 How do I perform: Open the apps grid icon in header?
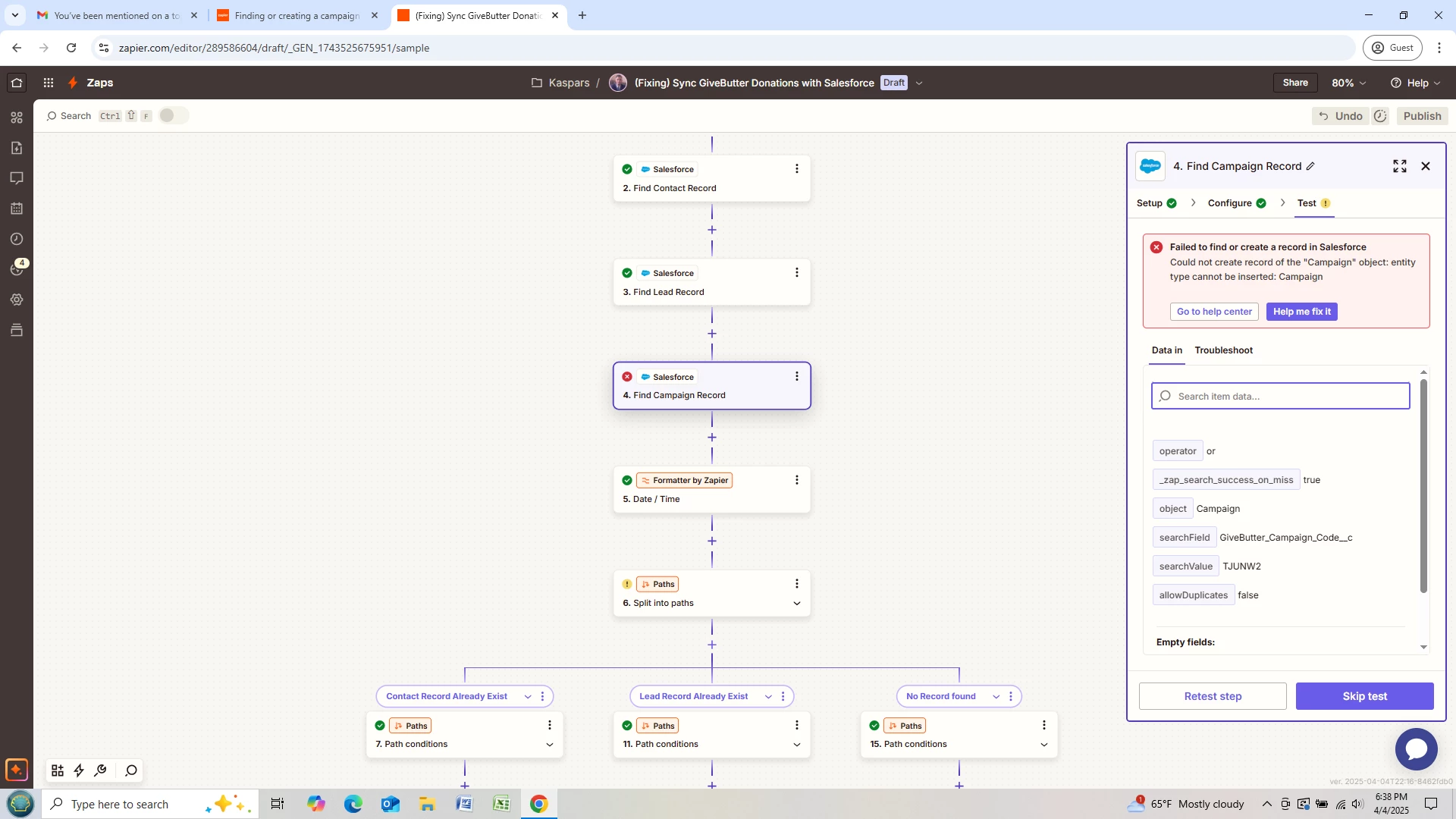click(48, 83)
